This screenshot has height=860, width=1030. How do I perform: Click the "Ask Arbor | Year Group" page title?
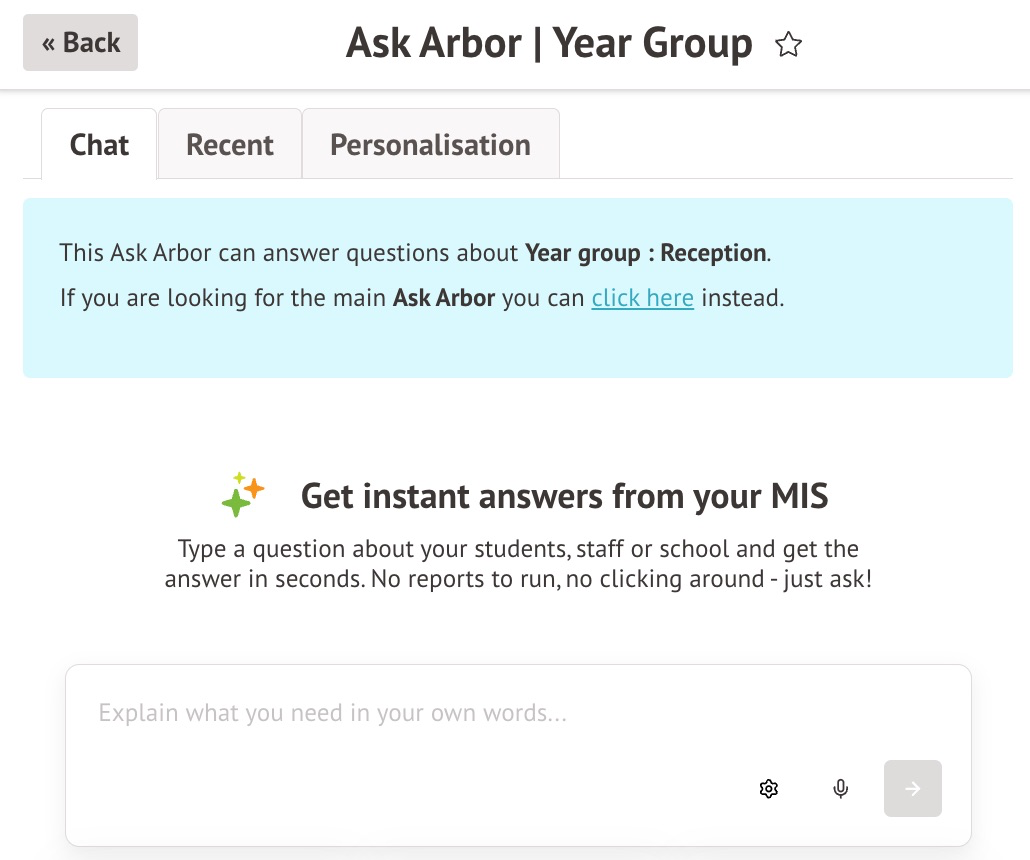(549, 44)
